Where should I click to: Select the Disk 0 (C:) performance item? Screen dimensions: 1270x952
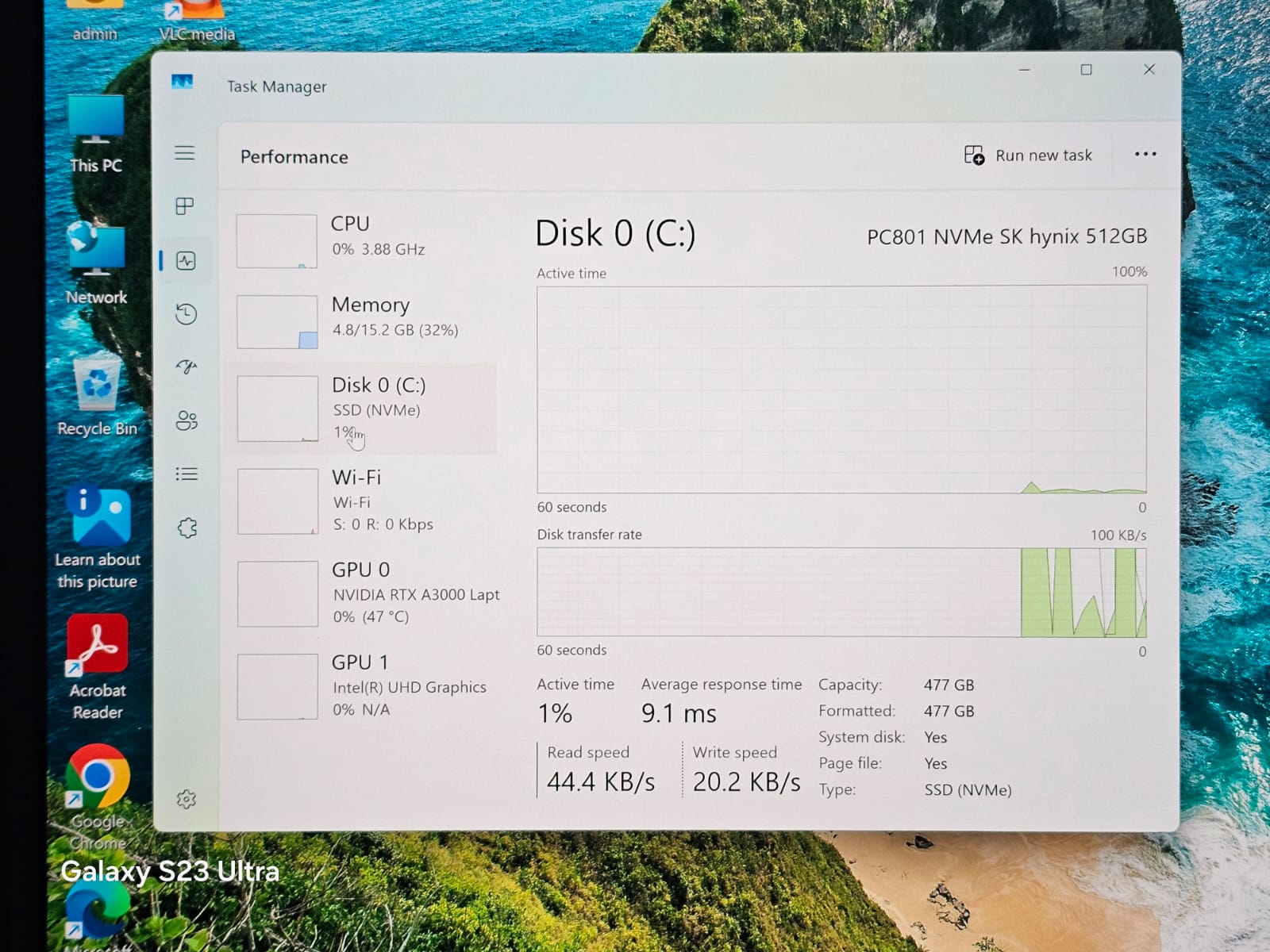(361, 409)
